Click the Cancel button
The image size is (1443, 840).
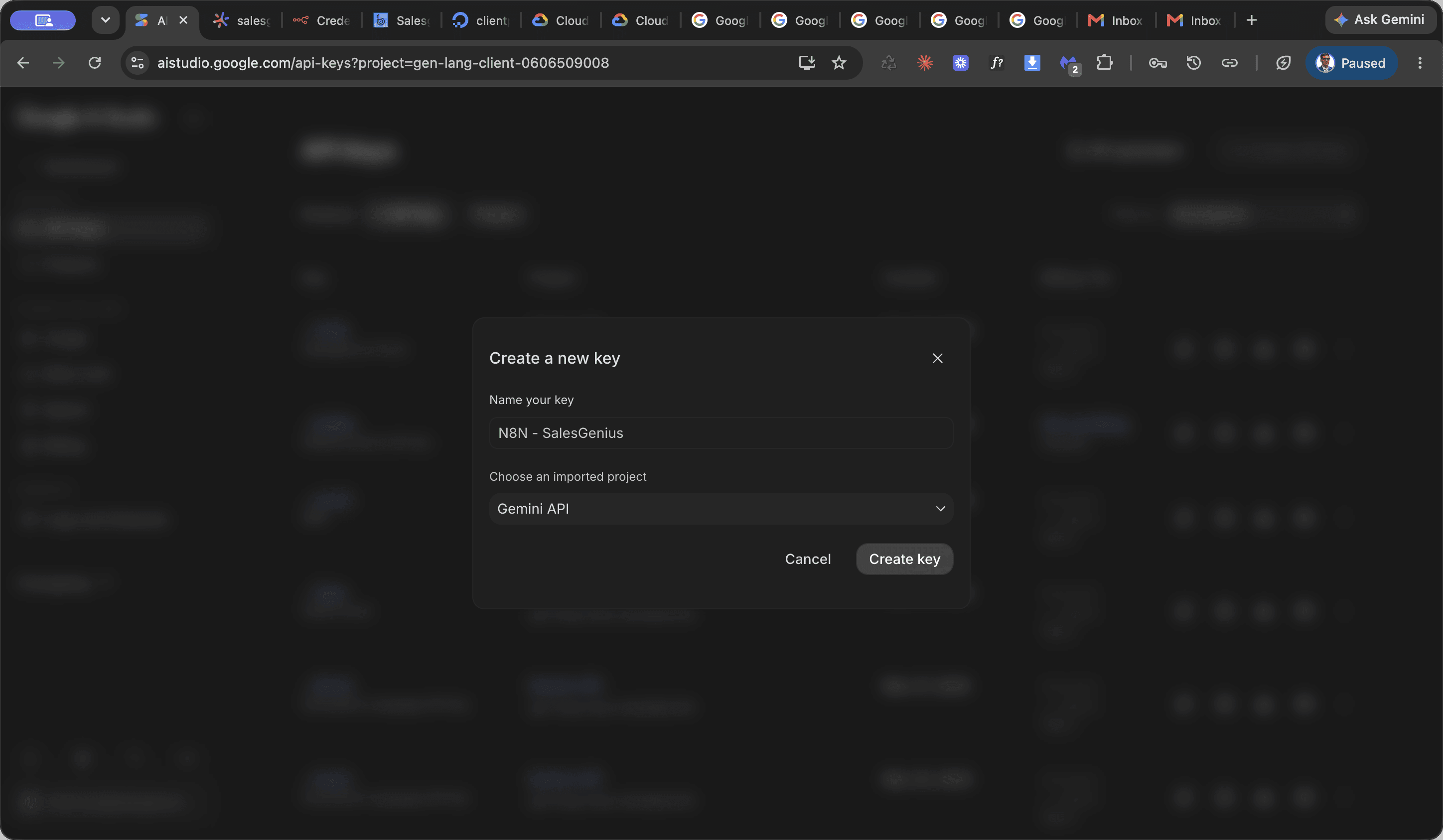click(x=807, y=559)
